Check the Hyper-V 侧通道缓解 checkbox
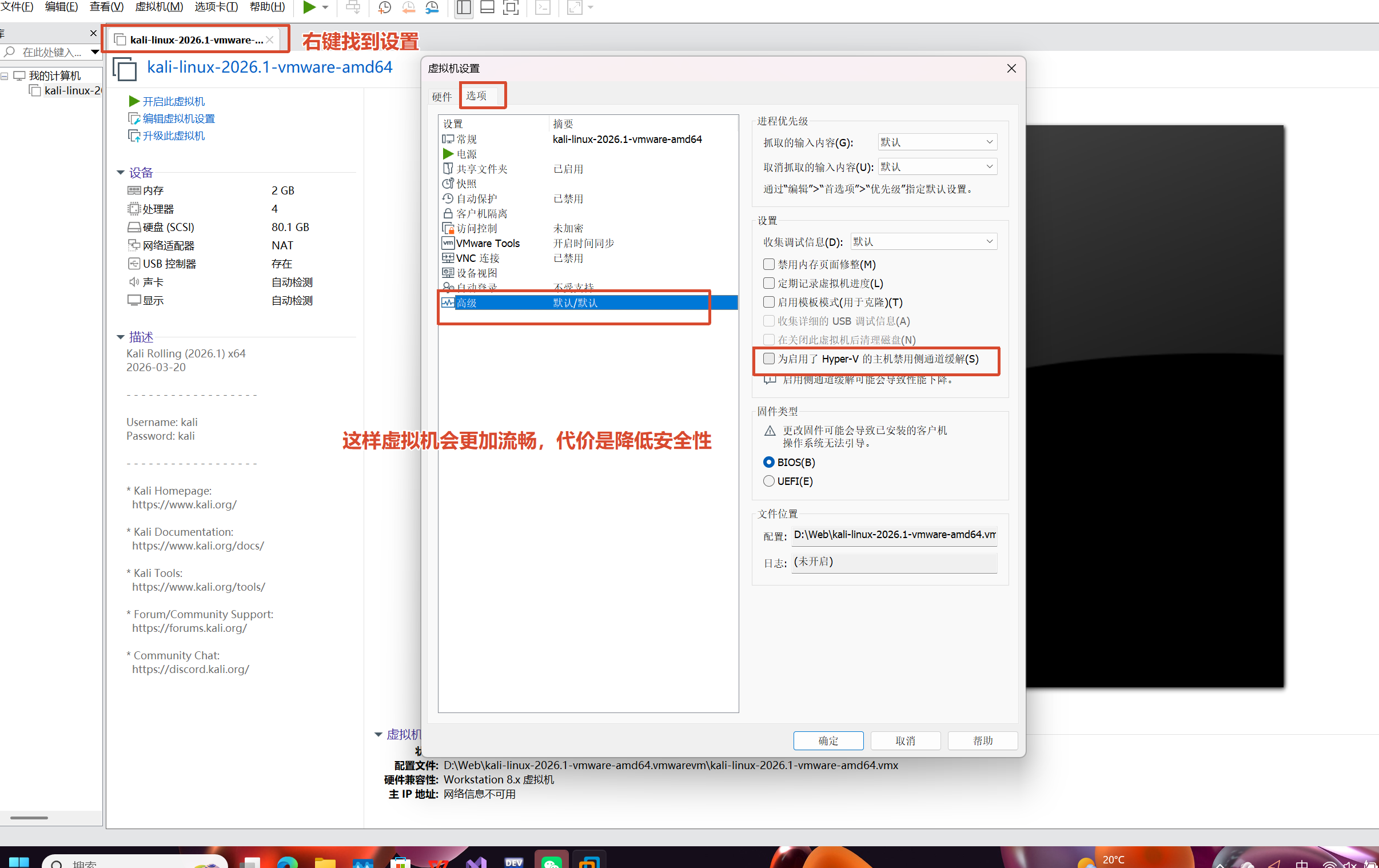The image size is (1379, 868). click(x=768, y=359)
